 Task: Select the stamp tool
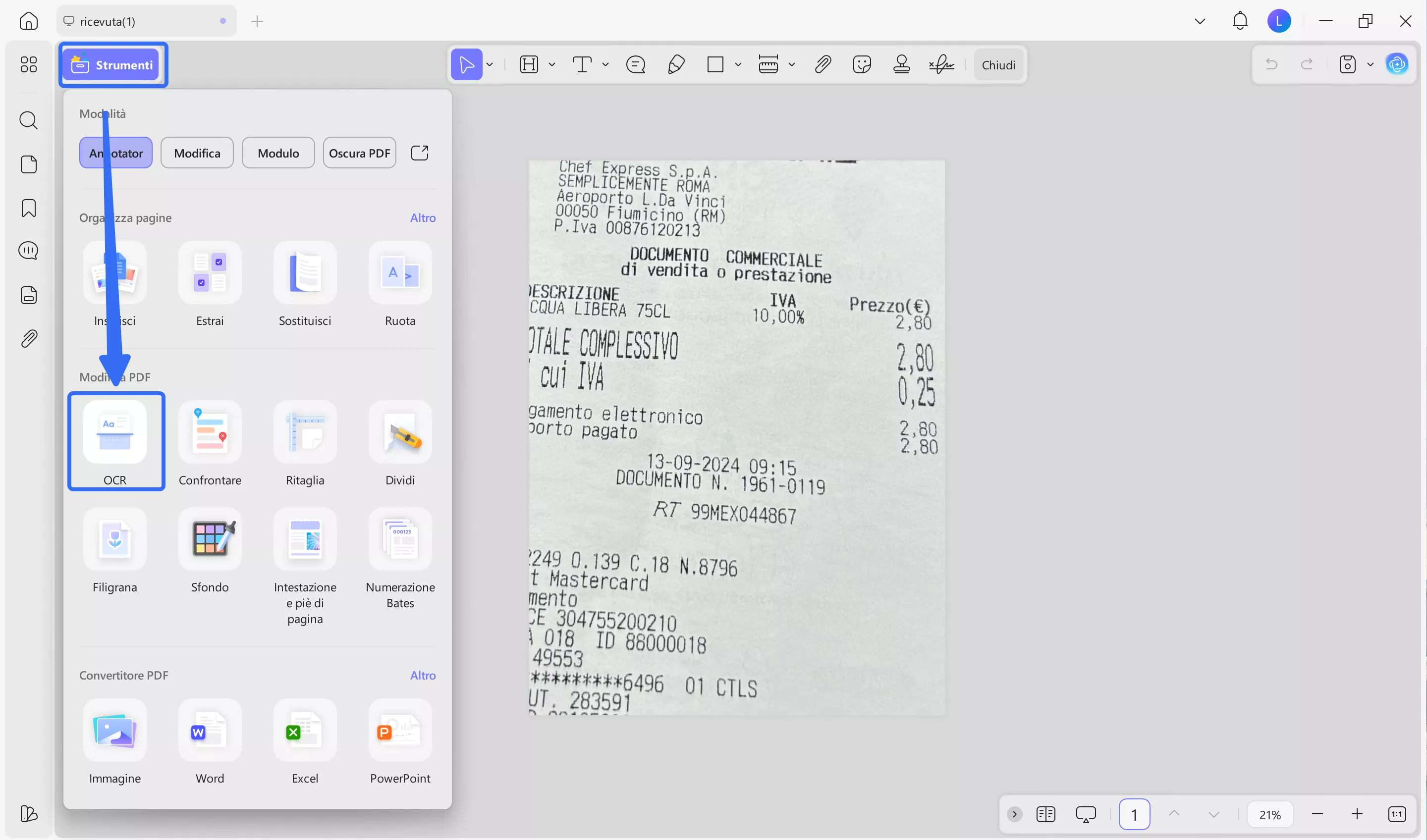point(901,64)
